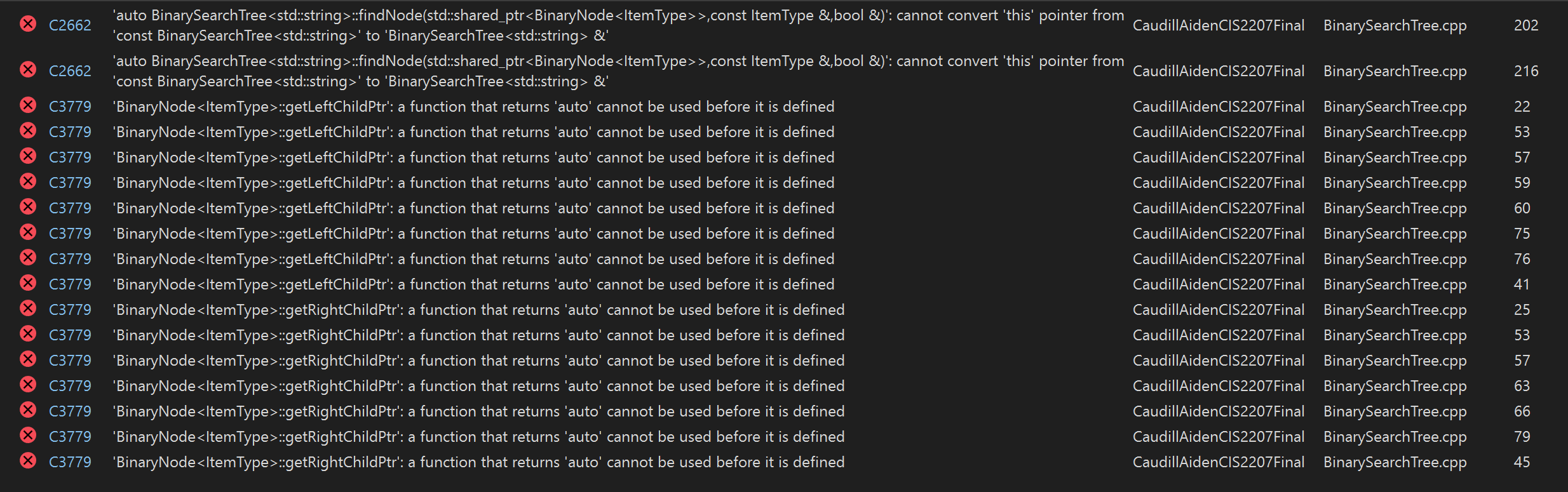Select the getLeftChildPtr error at line 53

click(x=473, y=131)
